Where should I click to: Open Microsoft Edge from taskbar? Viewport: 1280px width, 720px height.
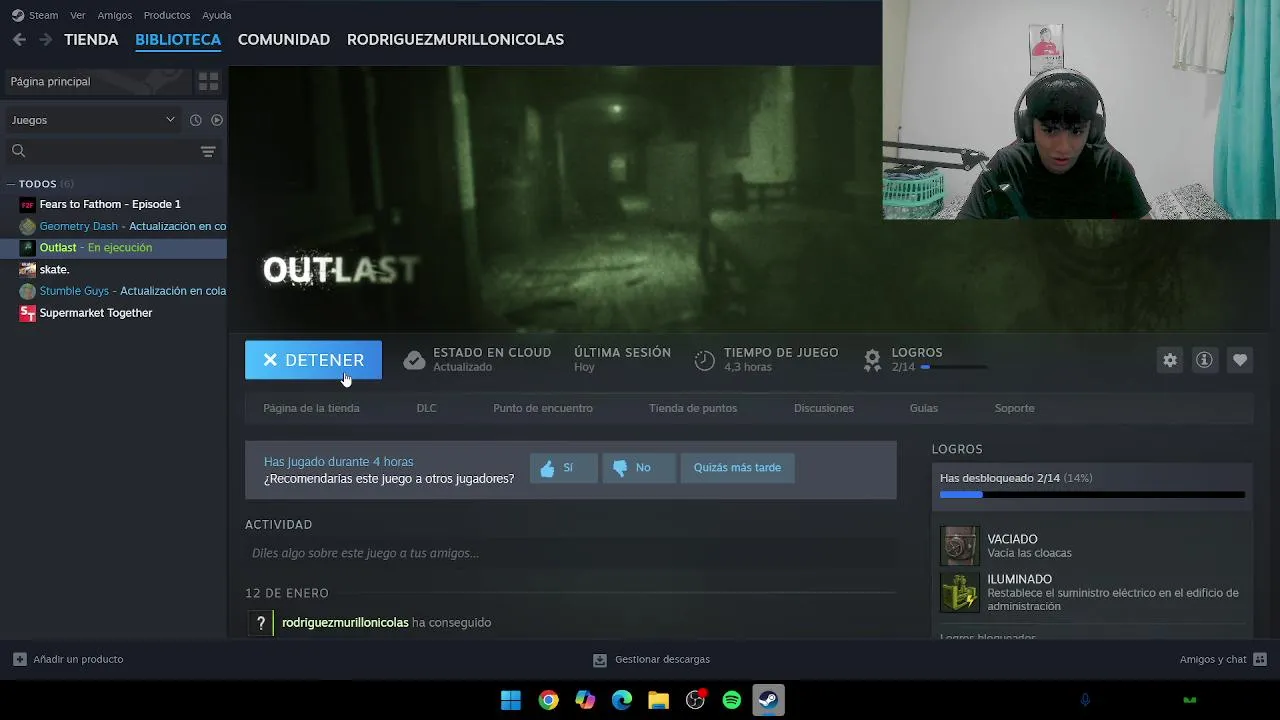point(622,700)
